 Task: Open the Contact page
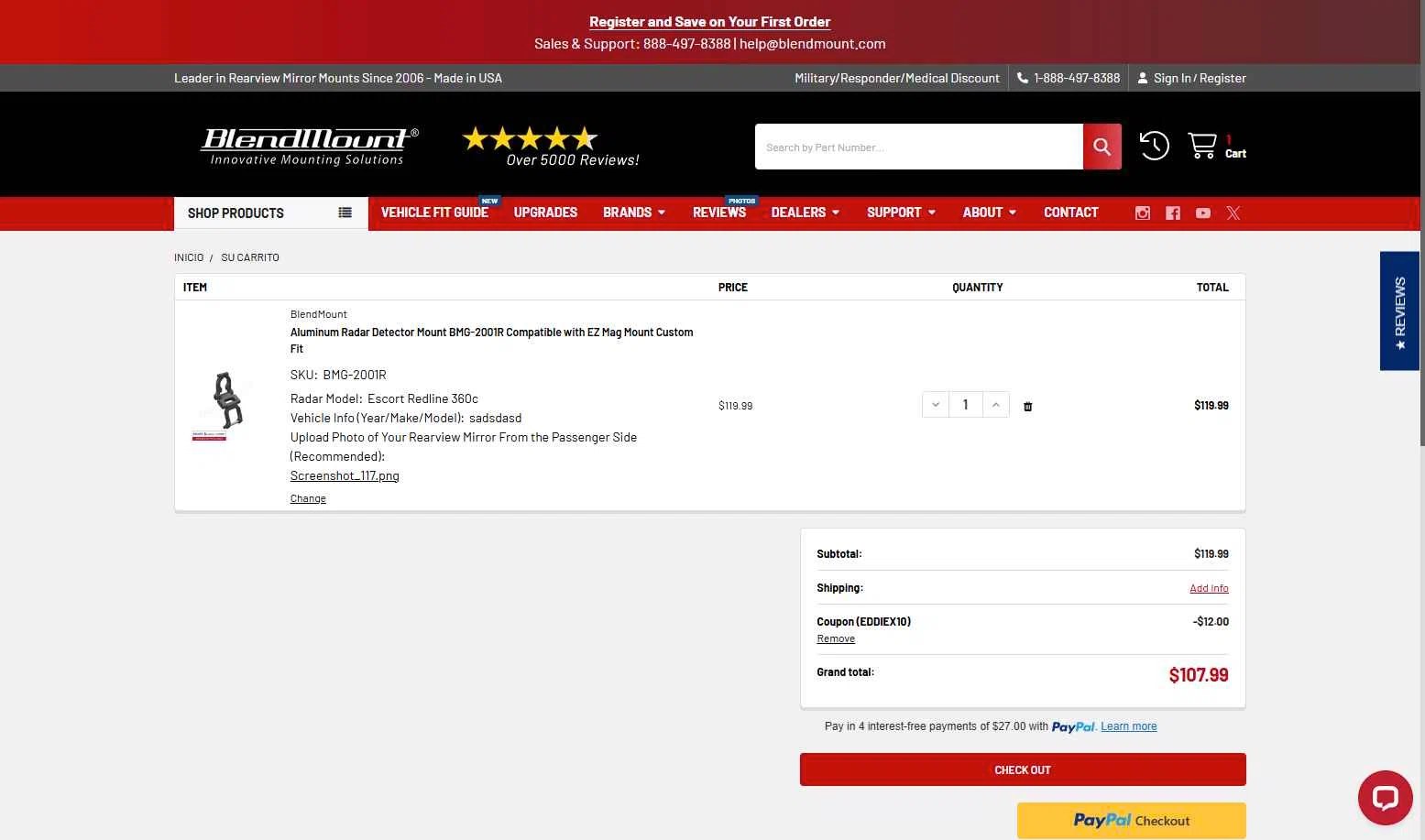pyautogui.click(x=1070, y=213)
